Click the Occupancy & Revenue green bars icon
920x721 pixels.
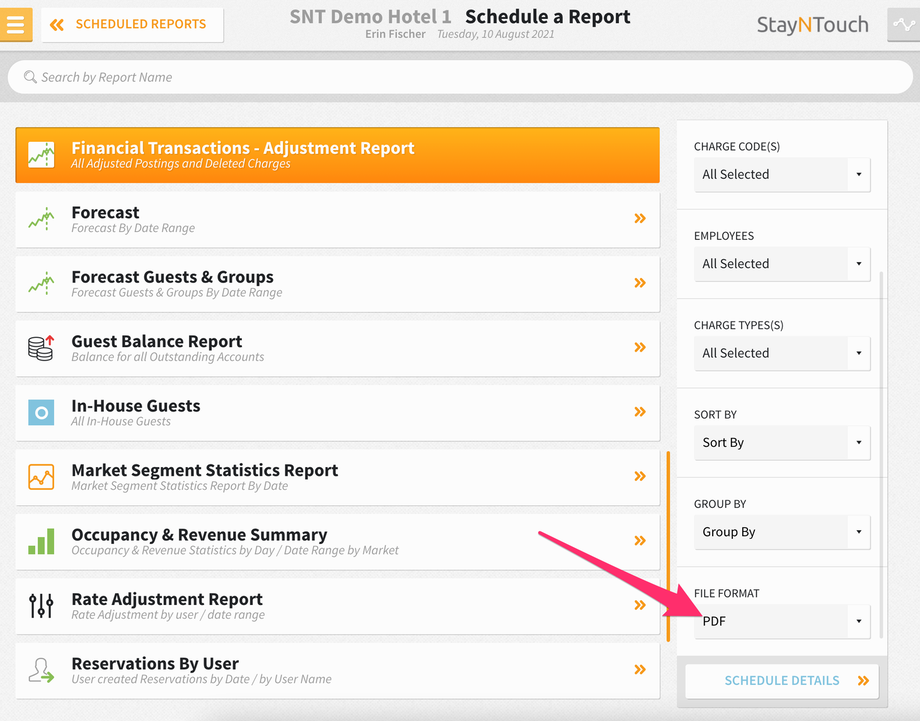(41, 541)
